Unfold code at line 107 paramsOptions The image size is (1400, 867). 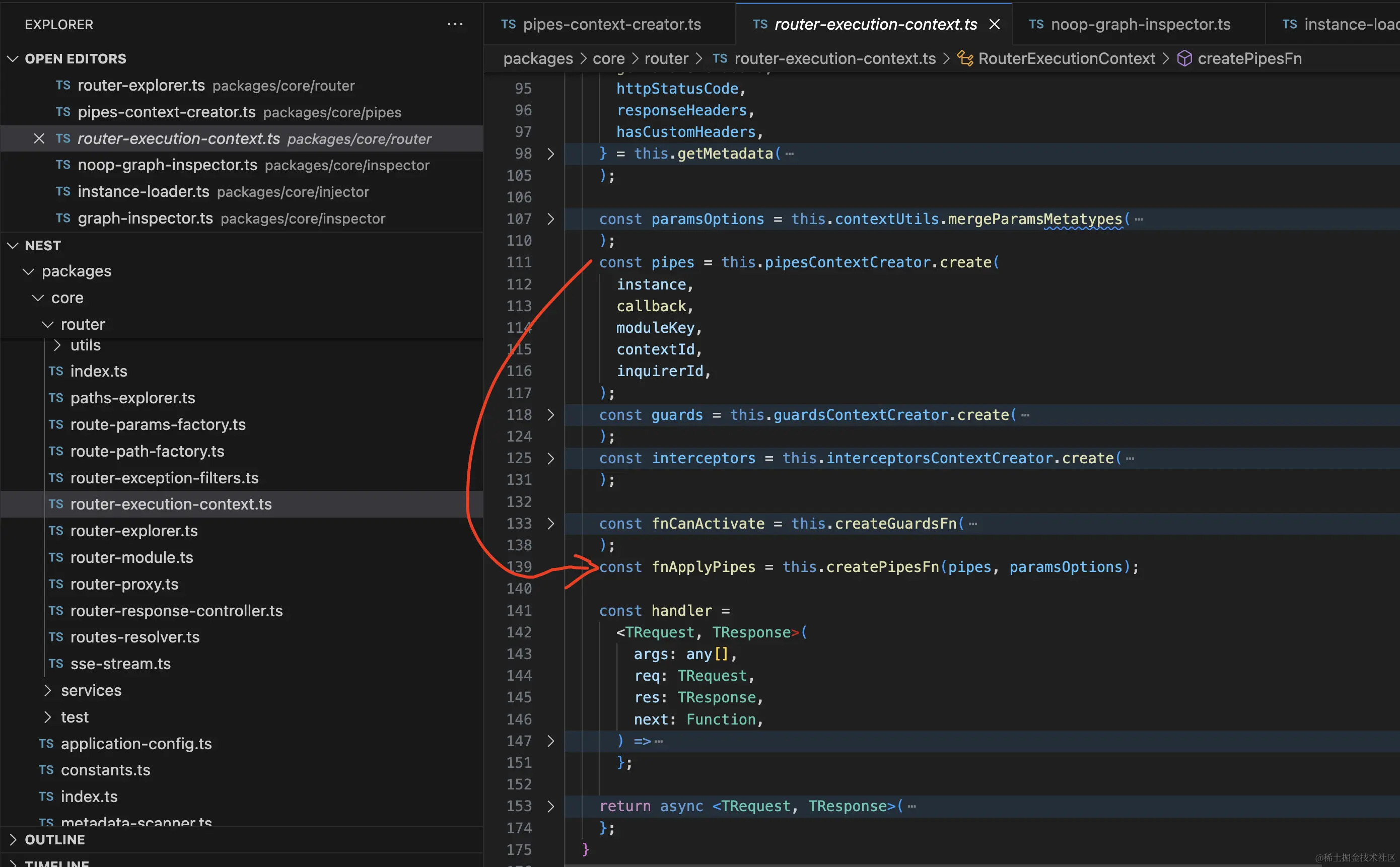click(x=550, y=219)
